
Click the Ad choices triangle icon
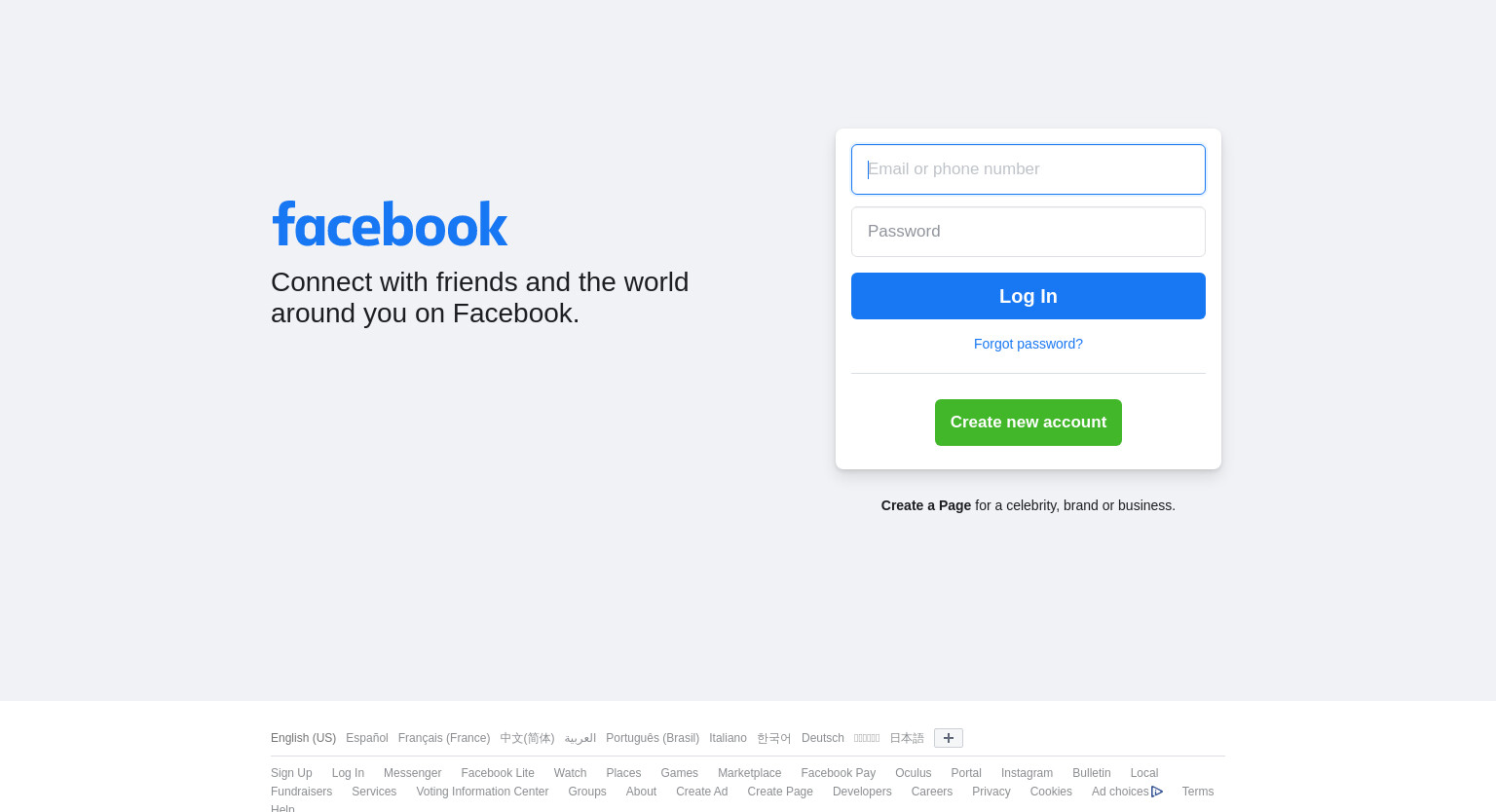pos(1157,792)
